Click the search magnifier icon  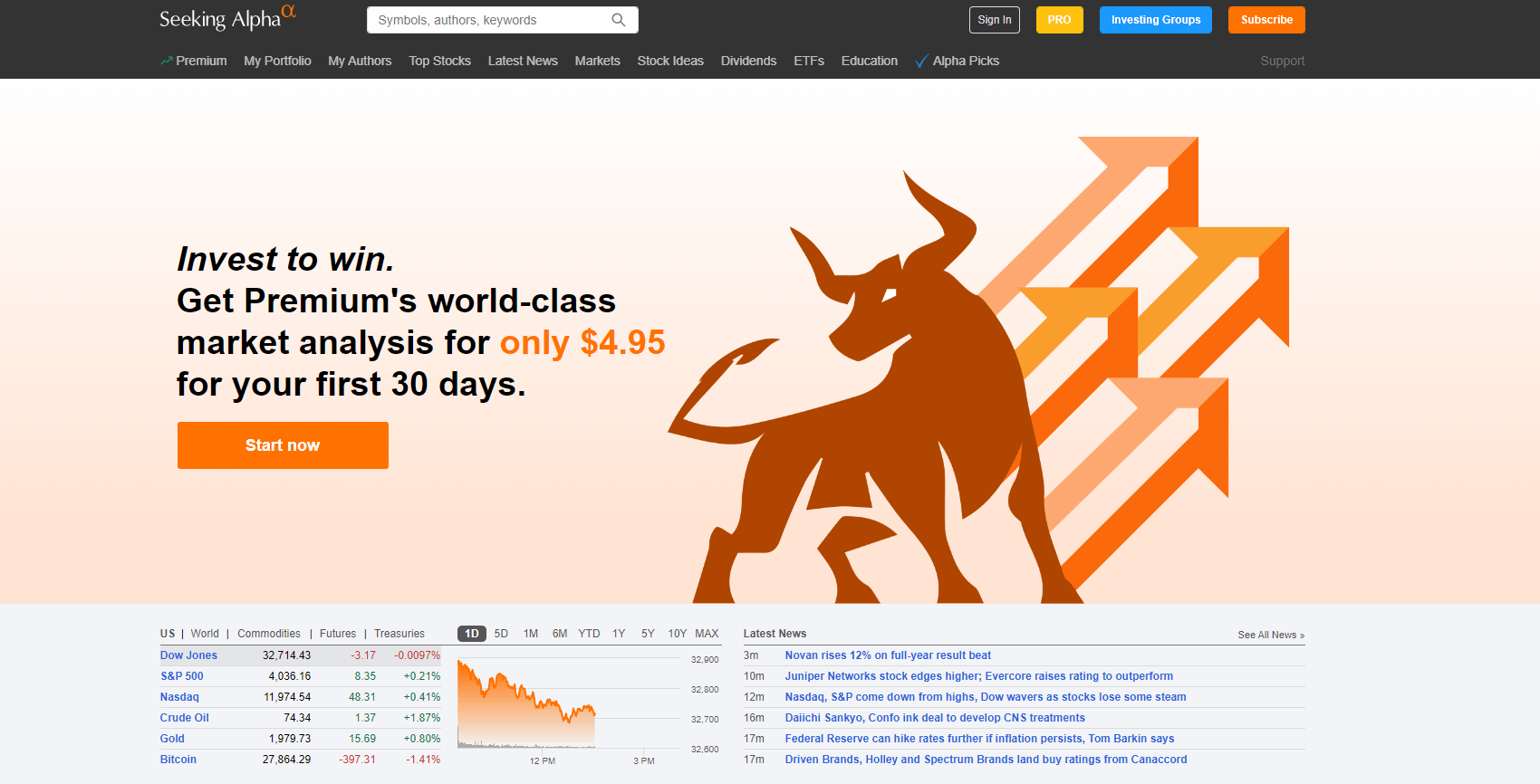pos(619,20)
